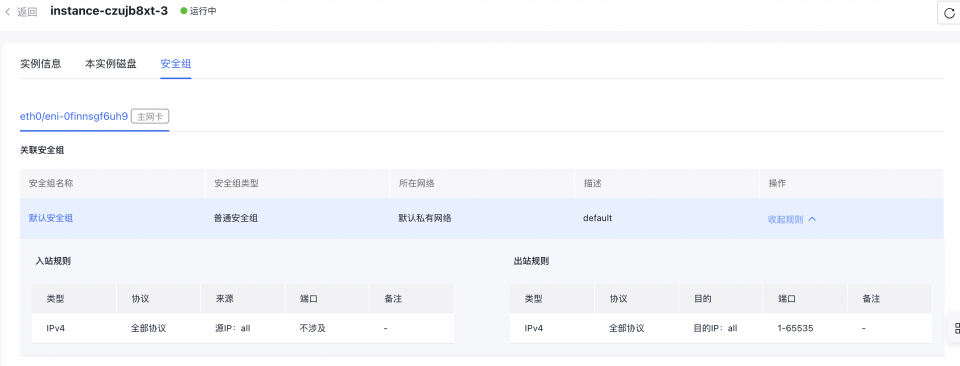This screenshot has width=960, height=366.
Task: Click the 返回 back link
Action: pos(27,12)
